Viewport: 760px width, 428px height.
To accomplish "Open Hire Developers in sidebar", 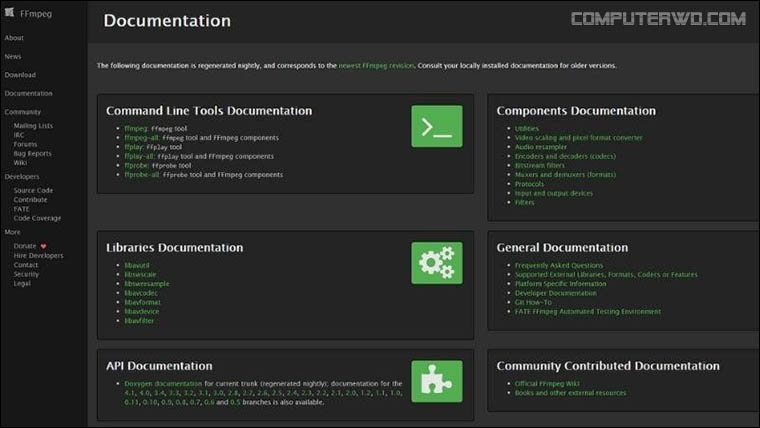I will click(x=38, y=255).
